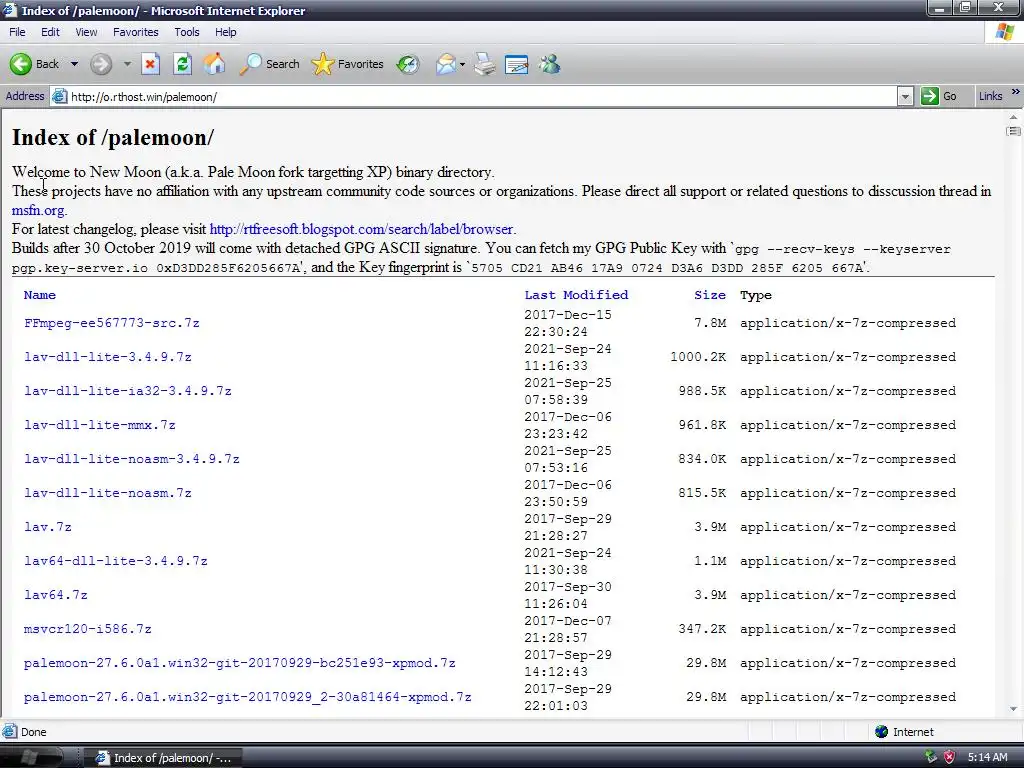Open the Favorites star toolbar button
1024x768 pixels.
(347, 64)
